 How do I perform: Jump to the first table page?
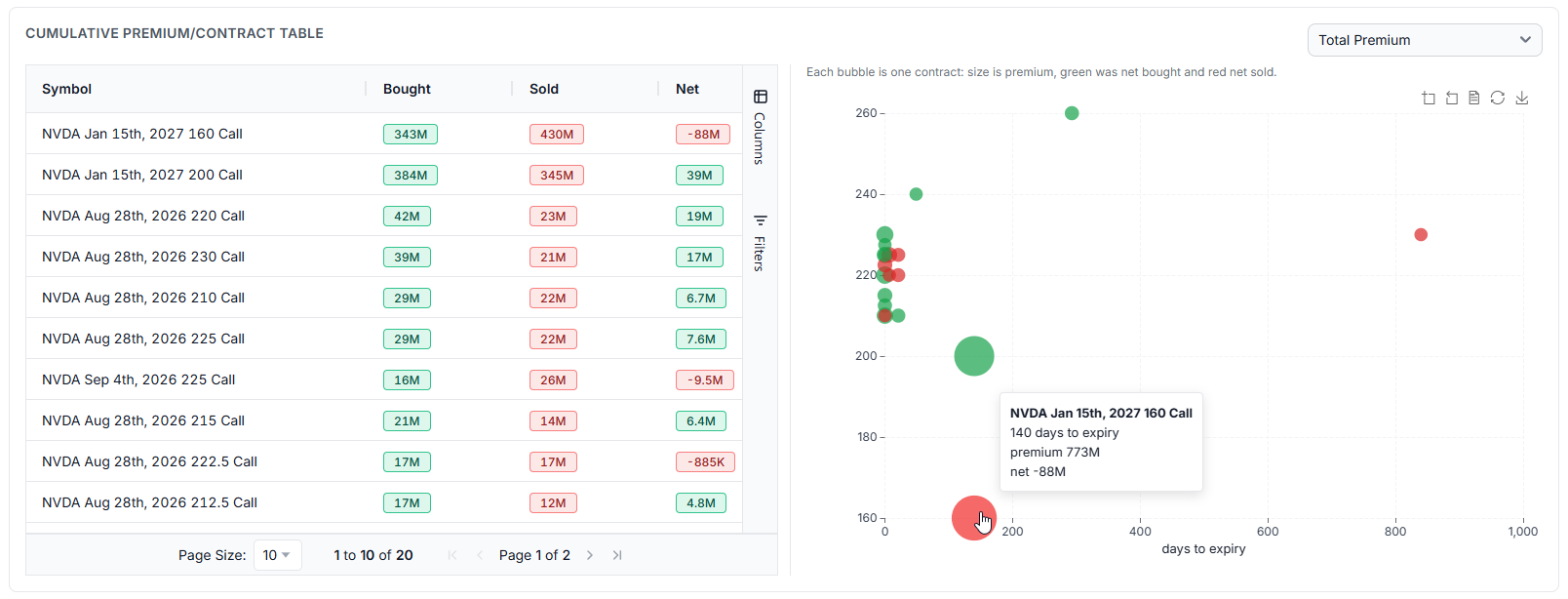pyautogui.click(x=452, y=555)
